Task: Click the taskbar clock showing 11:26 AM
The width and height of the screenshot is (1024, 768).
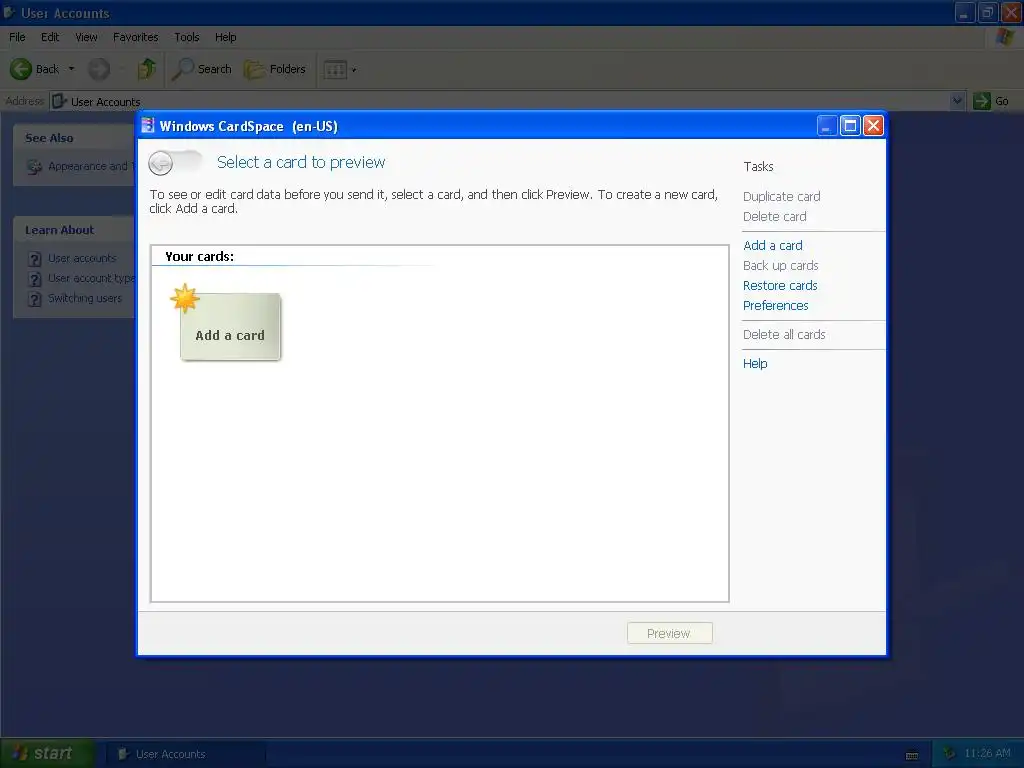Action: [x=987, y=754]
